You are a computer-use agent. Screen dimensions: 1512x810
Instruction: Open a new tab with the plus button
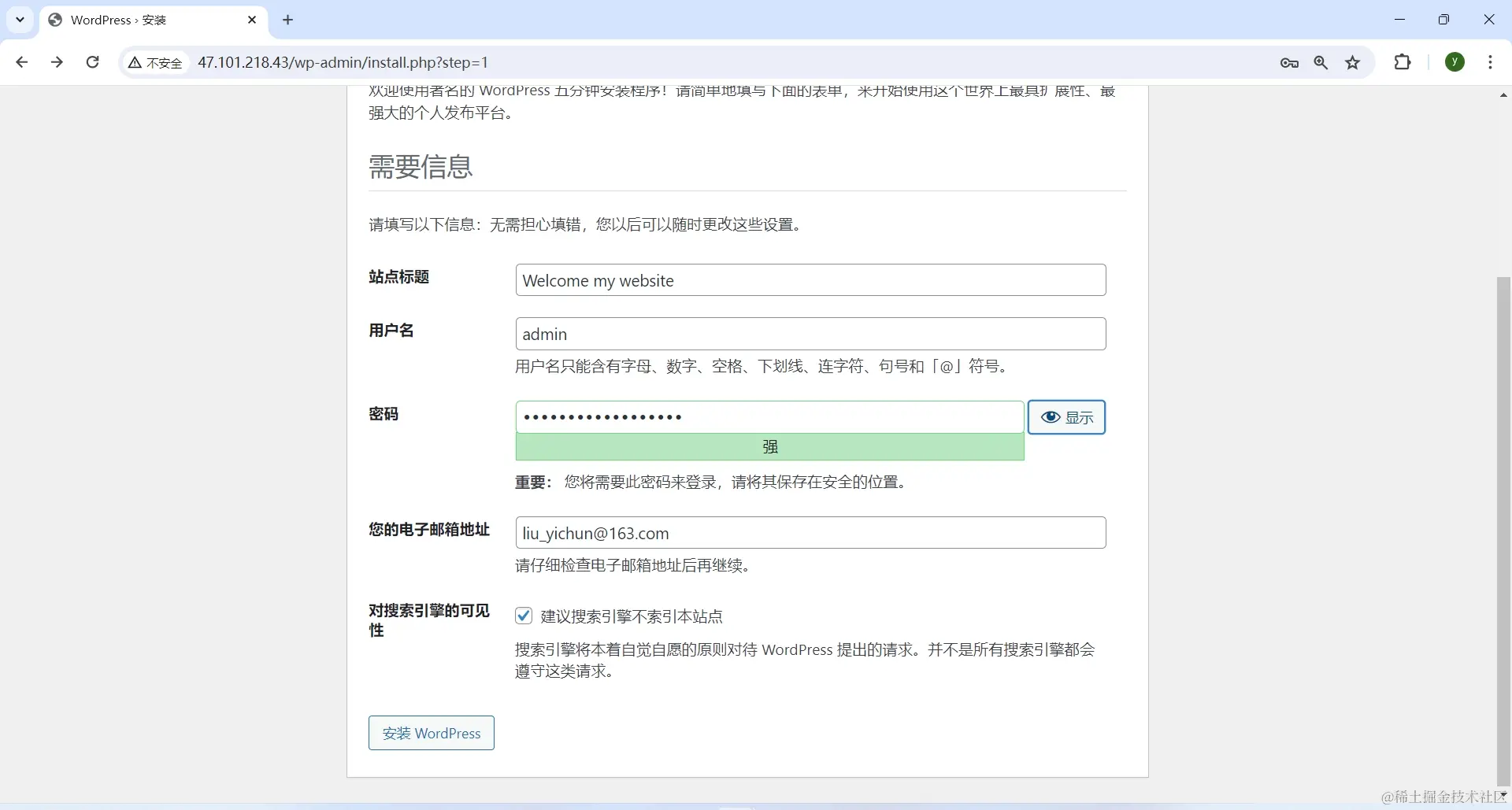[287, 20]
